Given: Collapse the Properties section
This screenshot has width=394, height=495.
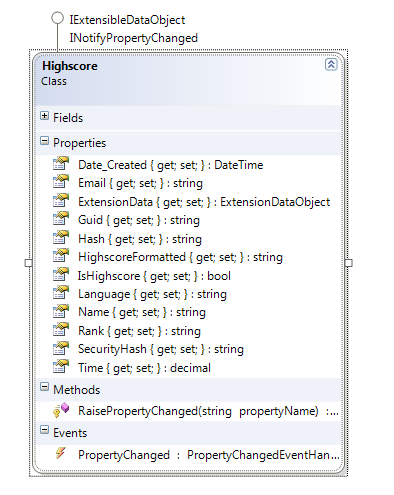Looking at the screenshot, I should click(x=44, y=141).
